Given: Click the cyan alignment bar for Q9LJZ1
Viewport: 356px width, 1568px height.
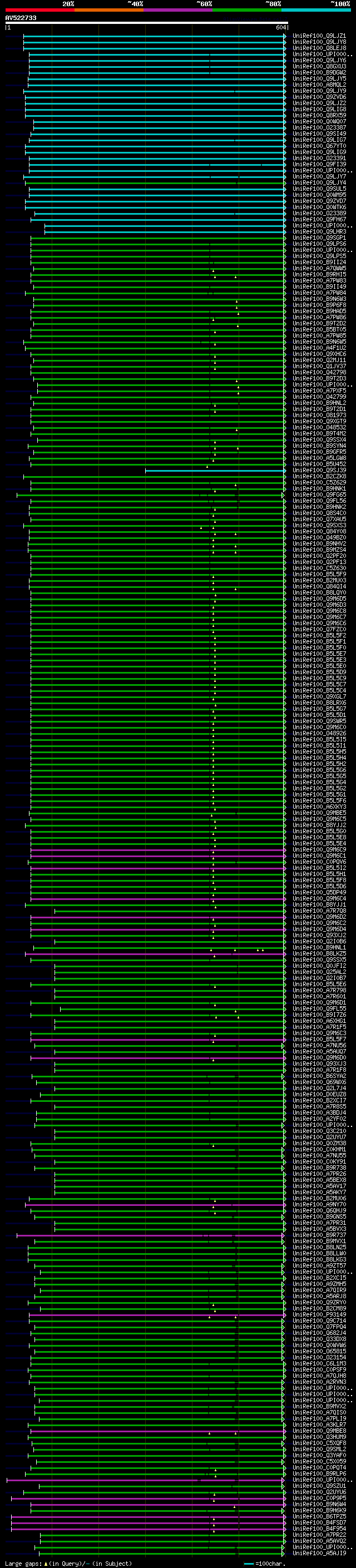Looking at the screenshot, I should 155,37.
